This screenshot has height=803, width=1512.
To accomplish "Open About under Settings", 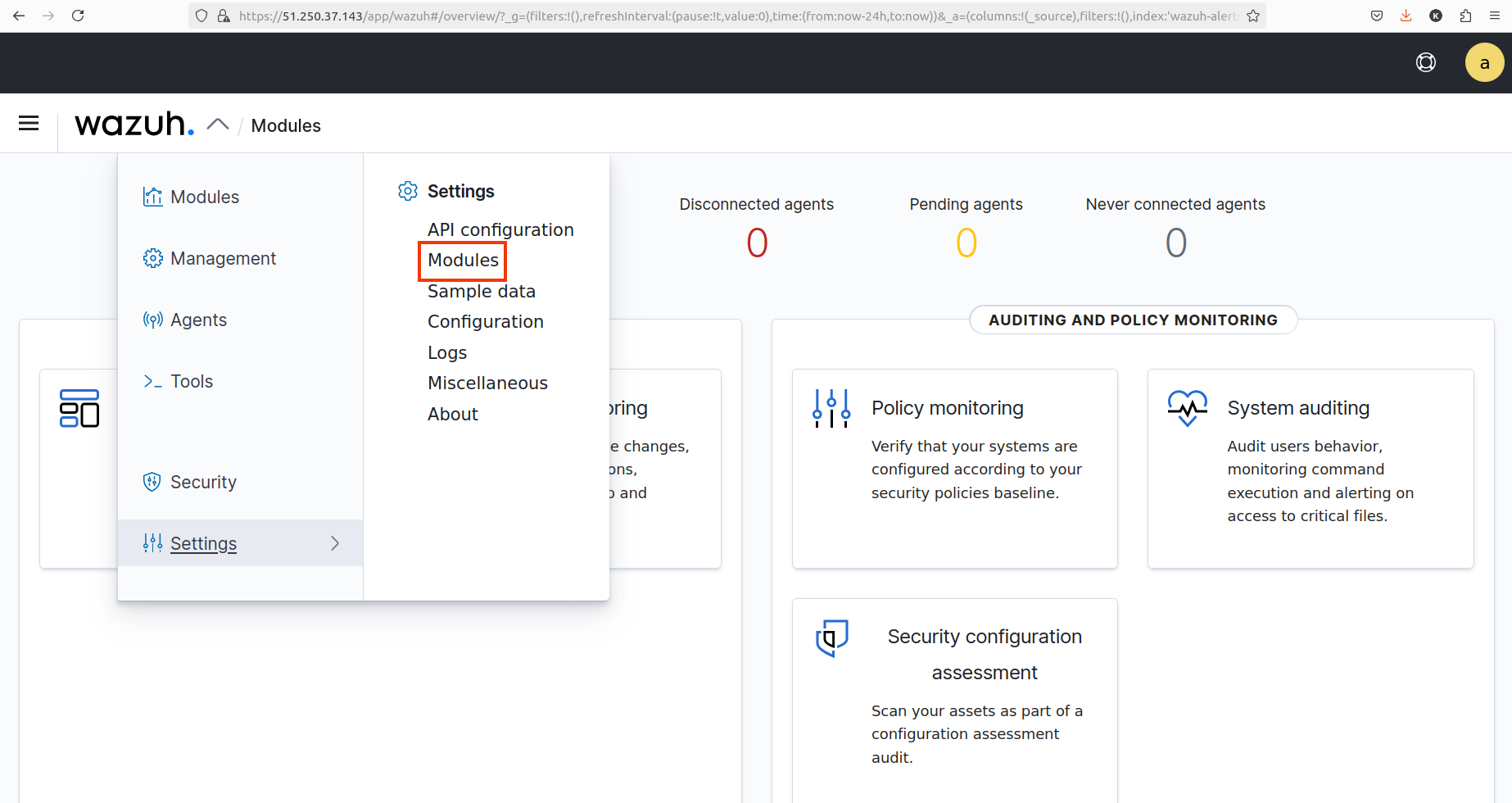I will click(453, 414).
